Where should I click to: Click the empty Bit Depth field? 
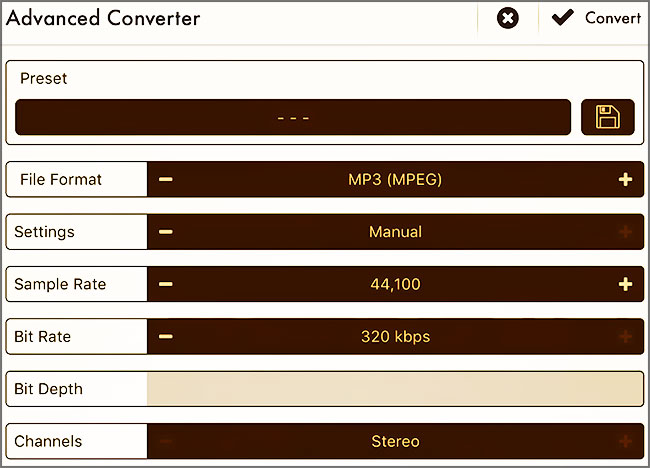[x=395, y=389]
